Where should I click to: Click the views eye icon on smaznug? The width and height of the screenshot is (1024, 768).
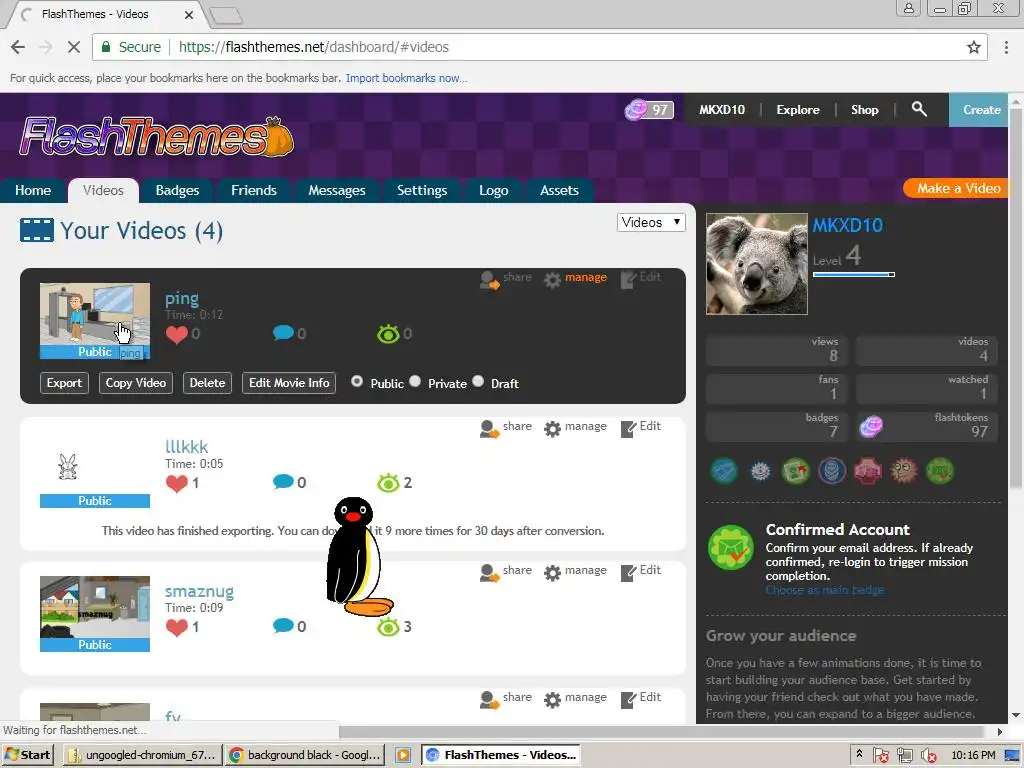388,627
